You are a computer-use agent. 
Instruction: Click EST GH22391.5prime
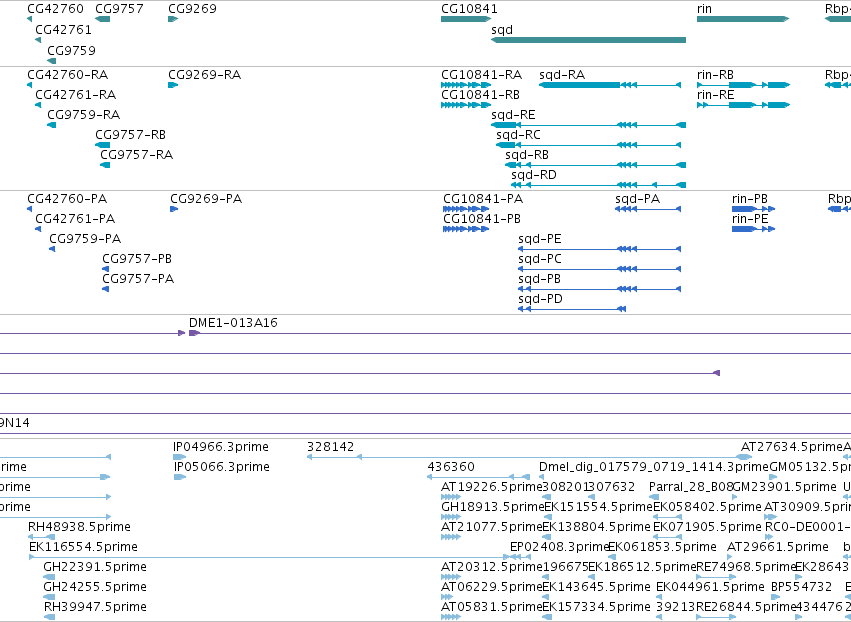[x=94, y=567]
